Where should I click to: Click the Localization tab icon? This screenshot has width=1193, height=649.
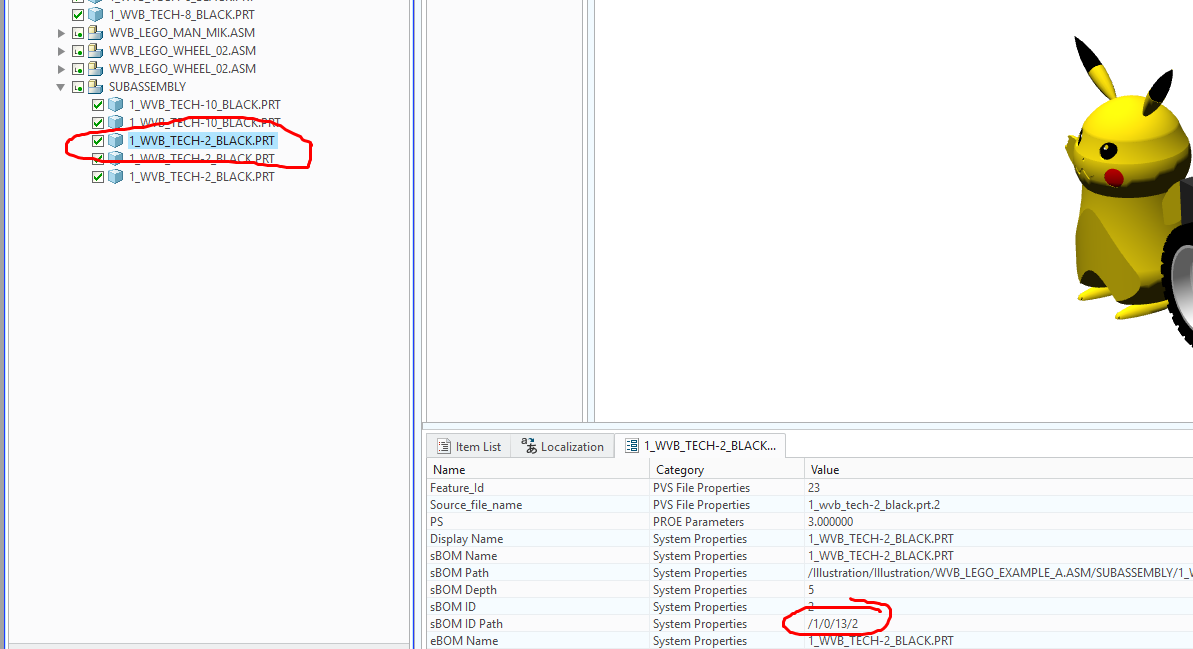click(528, 447)
